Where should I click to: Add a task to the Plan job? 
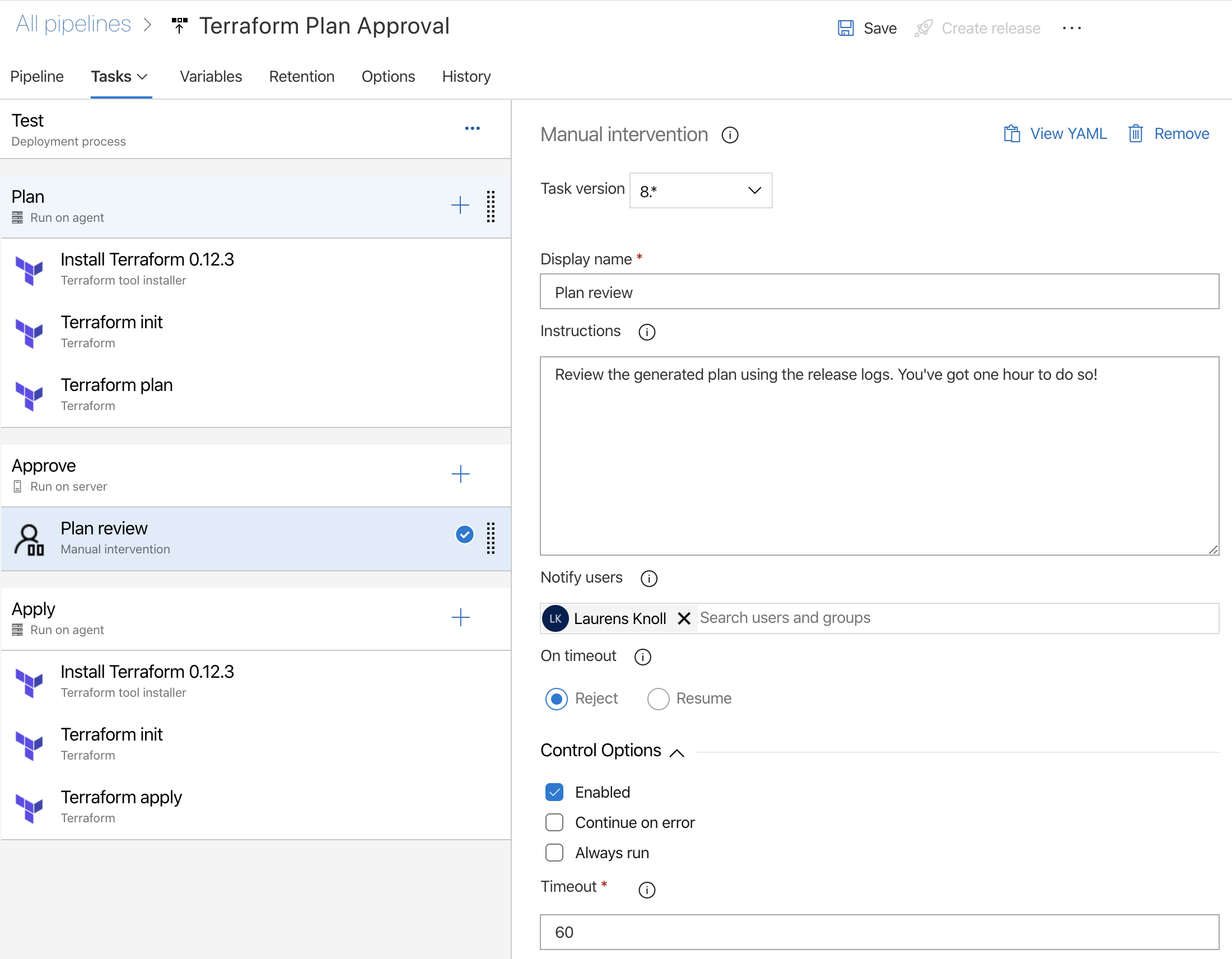tap(460, 206)
